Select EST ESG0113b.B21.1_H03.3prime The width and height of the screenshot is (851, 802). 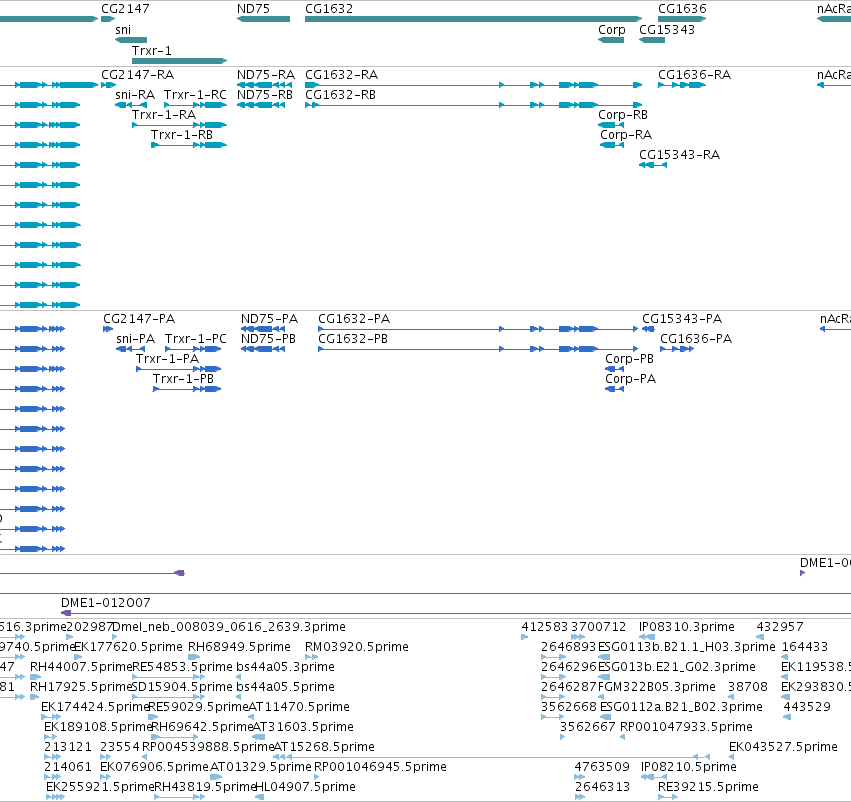[x=687, y=647]
